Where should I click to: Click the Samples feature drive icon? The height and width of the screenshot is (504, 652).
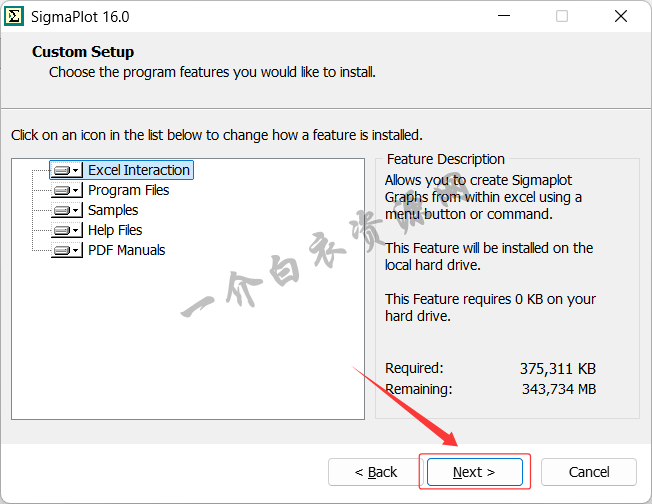point(62,210)
